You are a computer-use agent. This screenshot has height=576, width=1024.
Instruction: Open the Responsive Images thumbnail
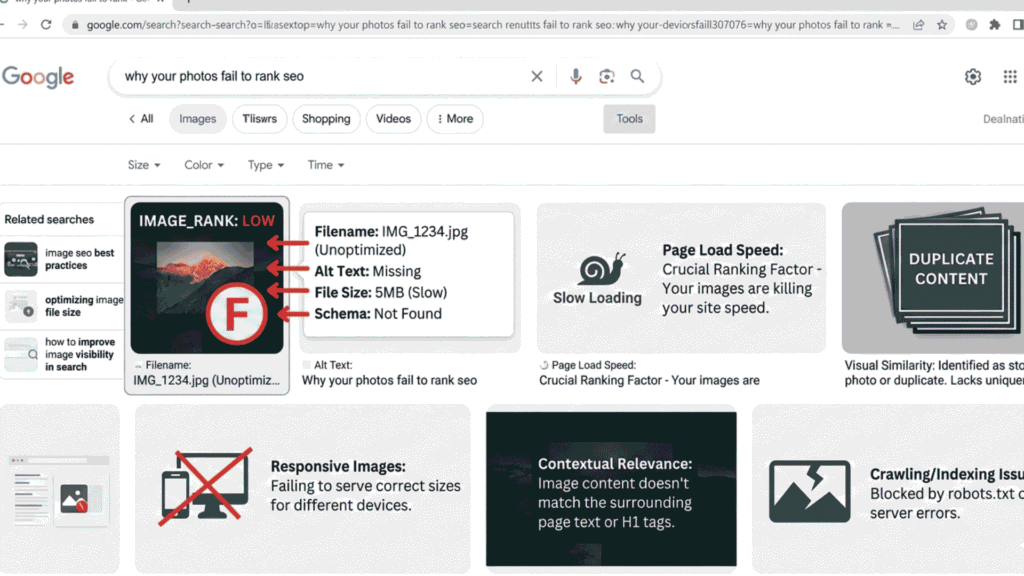[302, 488]
